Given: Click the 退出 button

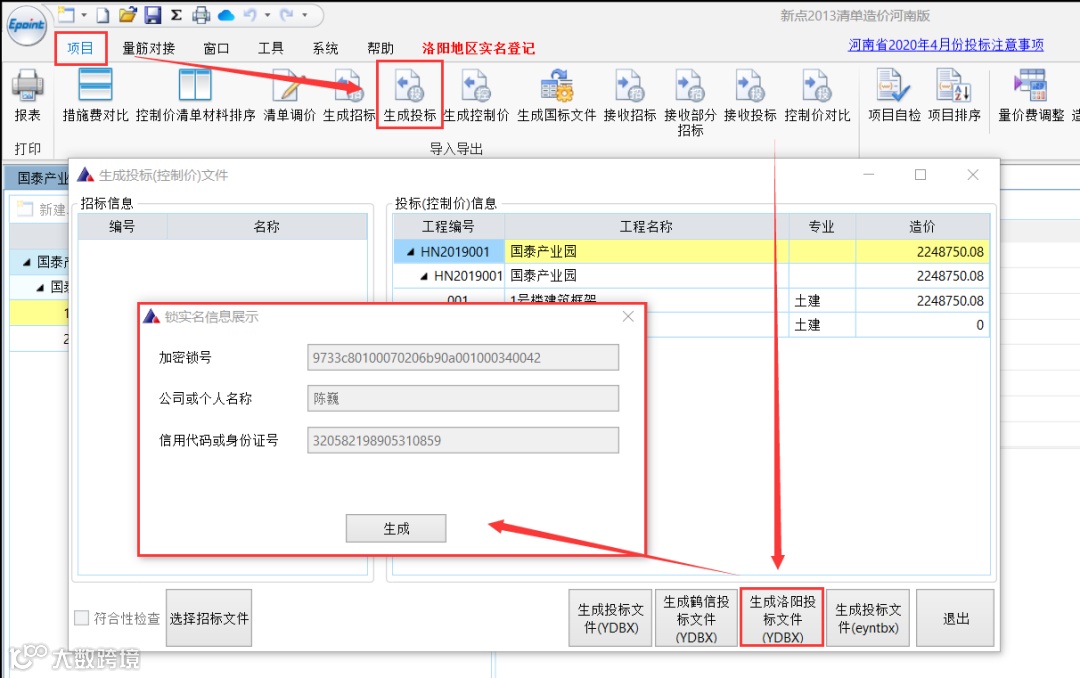Looking at the screenshot, I should pyautogui.click(x=955, y=618).
